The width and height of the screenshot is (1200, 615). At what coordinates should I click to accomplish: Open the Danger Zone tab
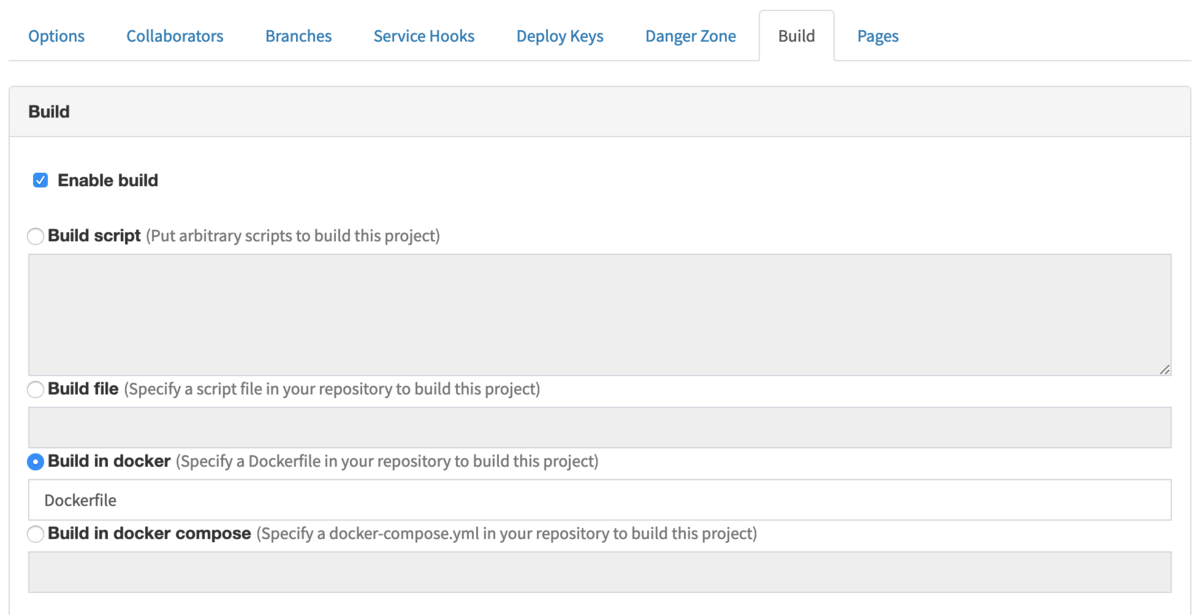(x=690, y=36)
